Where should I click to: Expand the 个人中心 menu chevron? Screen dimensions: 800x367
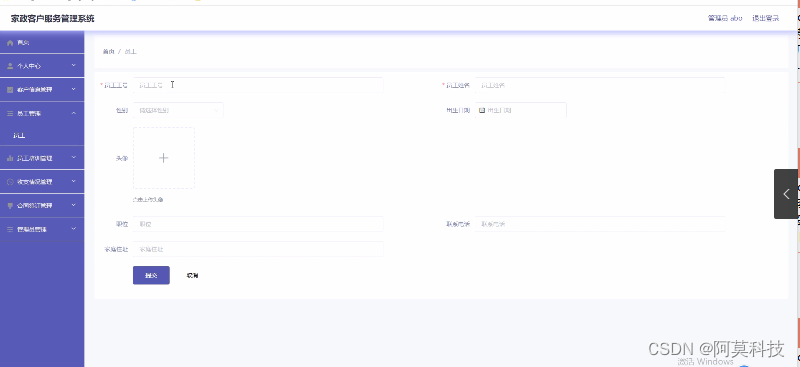[x=73, y=65]
